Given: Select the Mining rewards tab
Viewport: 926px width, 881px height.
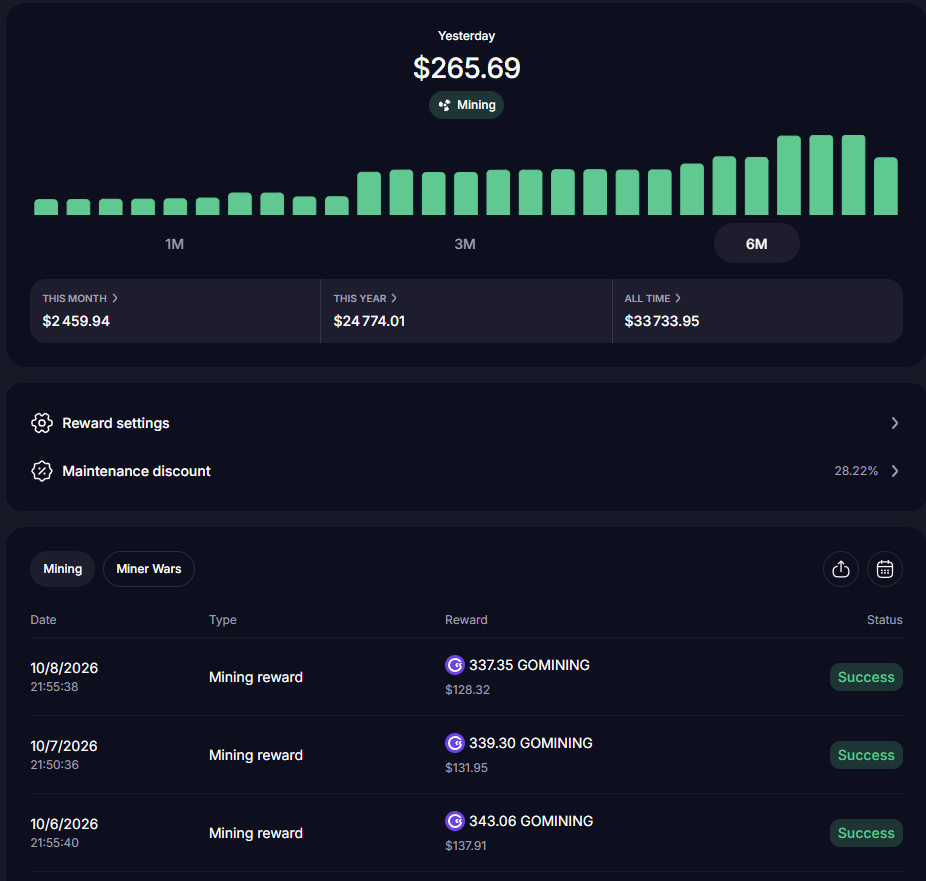Looking at the screenshot, I should tap(63, 569).
